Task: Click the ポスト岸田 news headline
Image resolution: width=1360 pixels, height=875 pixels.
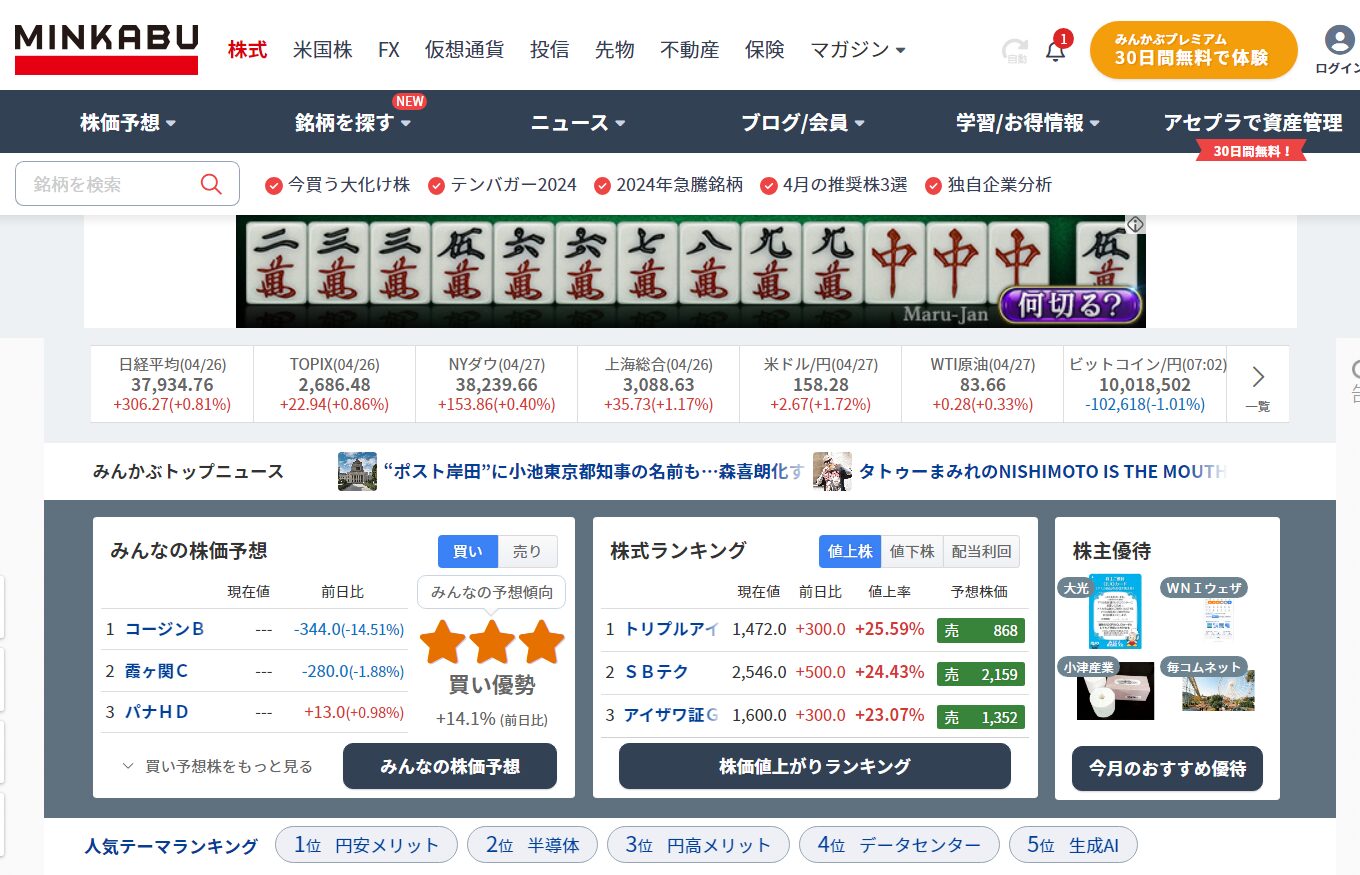Action: [x=593, y=471]
